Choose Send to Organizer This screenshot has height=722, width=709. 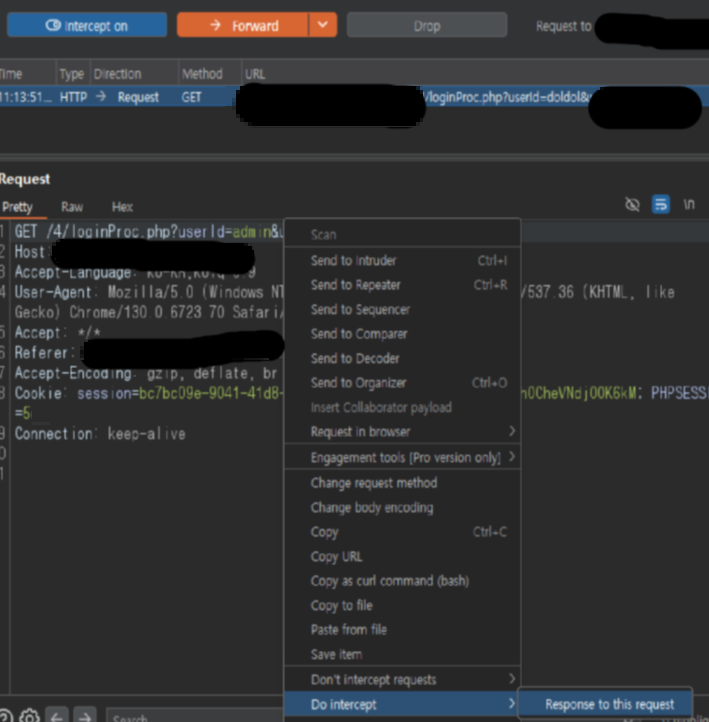[402, 383]
